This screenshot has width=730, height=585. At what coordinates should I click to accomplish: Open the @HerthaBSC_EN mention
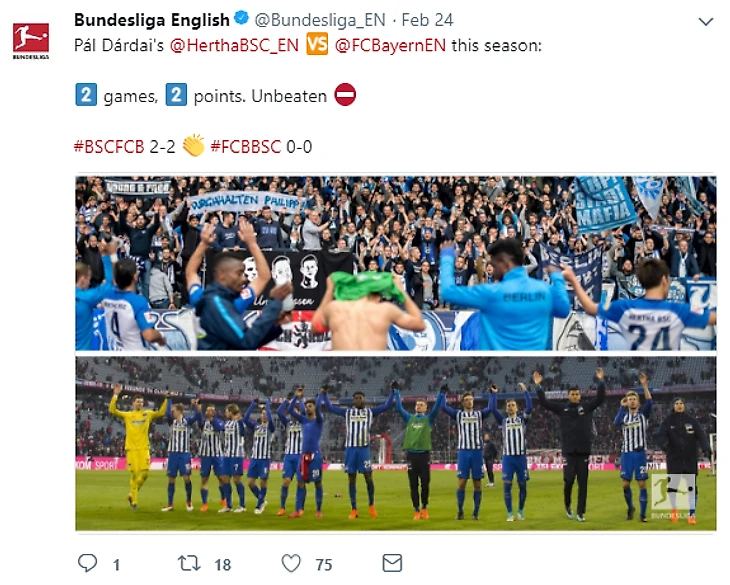point(234,45)
